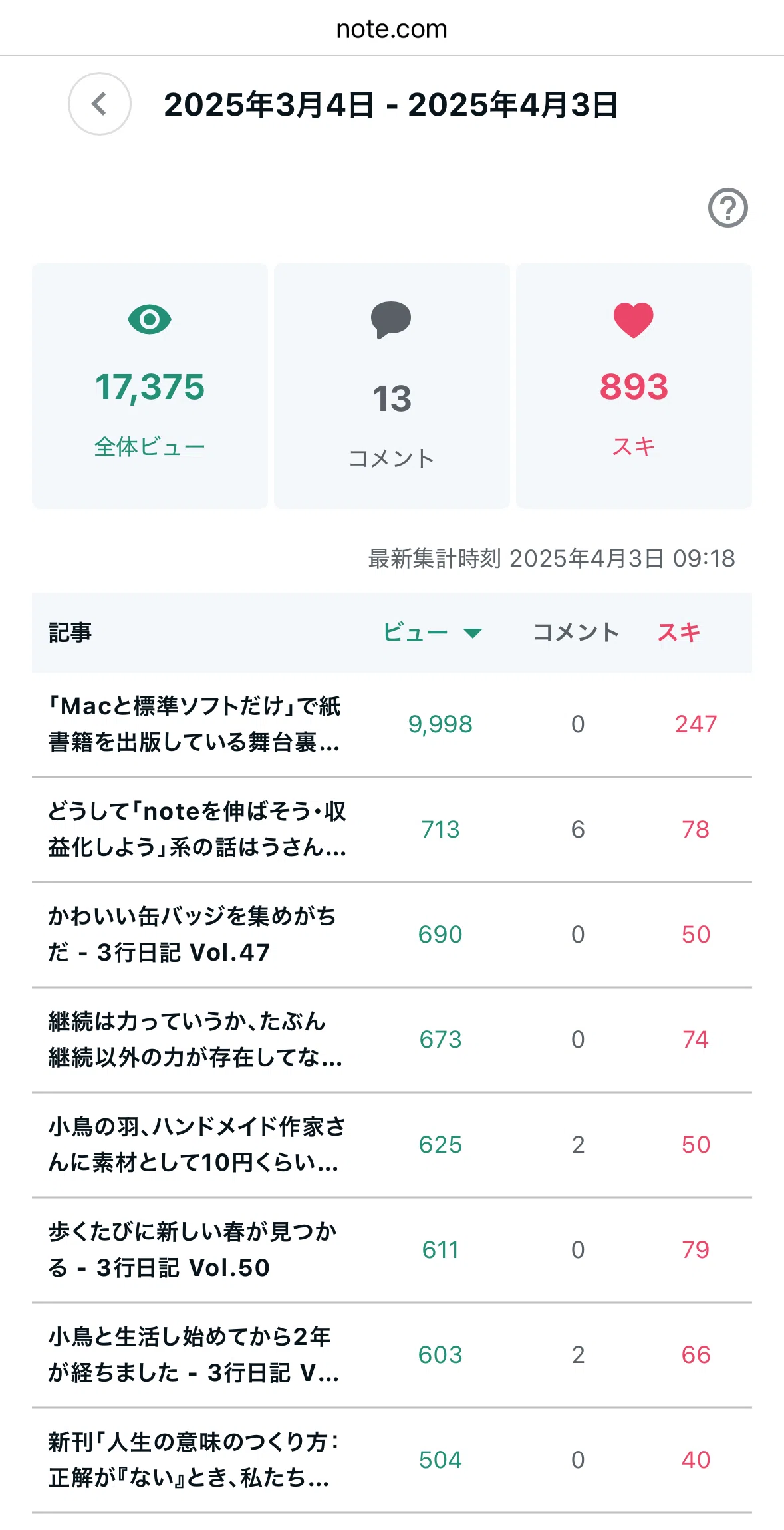Go back with the left chevron button
The width and height of the screenshot is (784, 1530).
point(100,104)
